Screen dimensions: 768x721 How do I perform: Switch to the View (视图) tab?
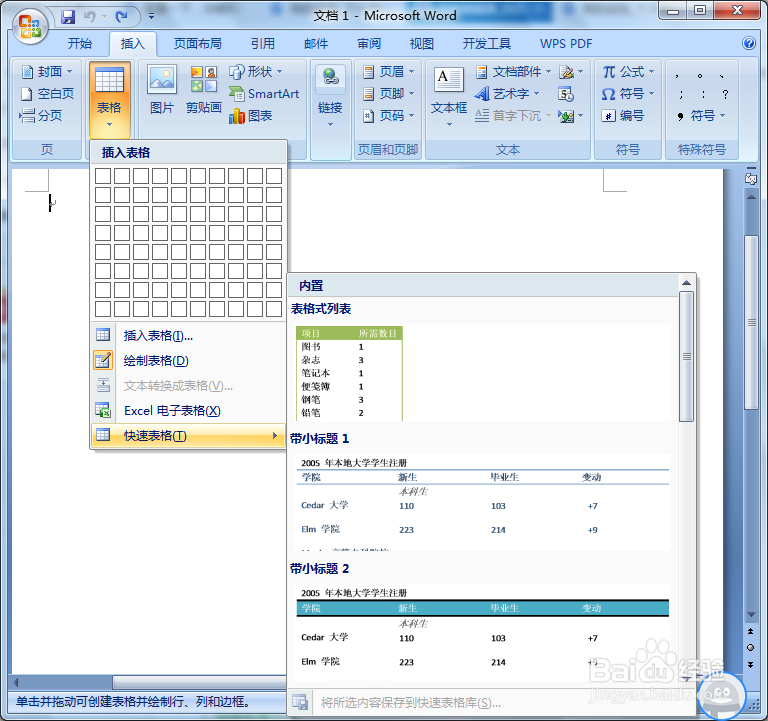[x=422, y=44]
